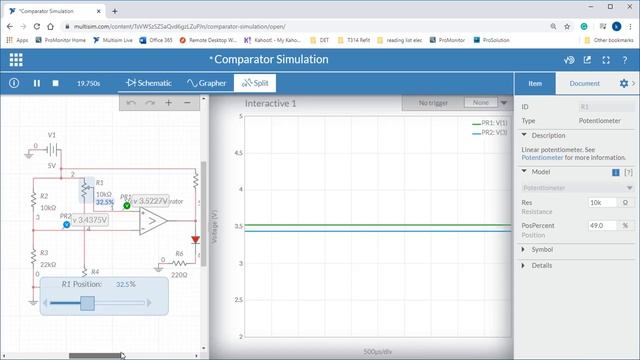Bookmark this page with star icon
This screenshot has width=640, height=360.
pos(567,26)
